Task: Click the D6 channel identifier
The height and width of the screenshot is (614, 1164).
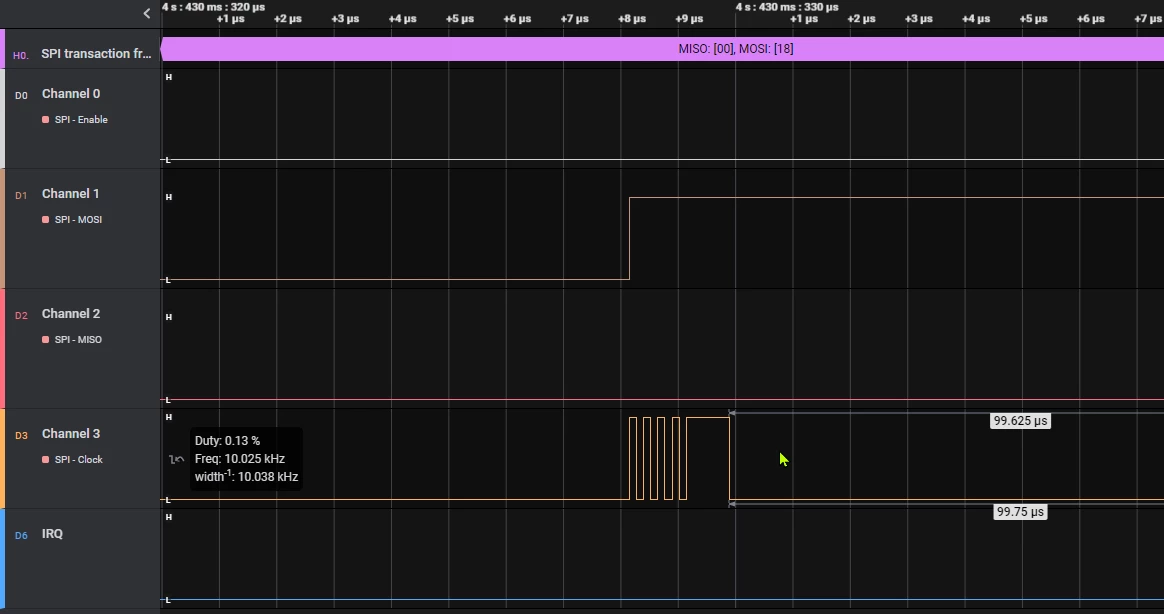Action: (x=21, y=536)
